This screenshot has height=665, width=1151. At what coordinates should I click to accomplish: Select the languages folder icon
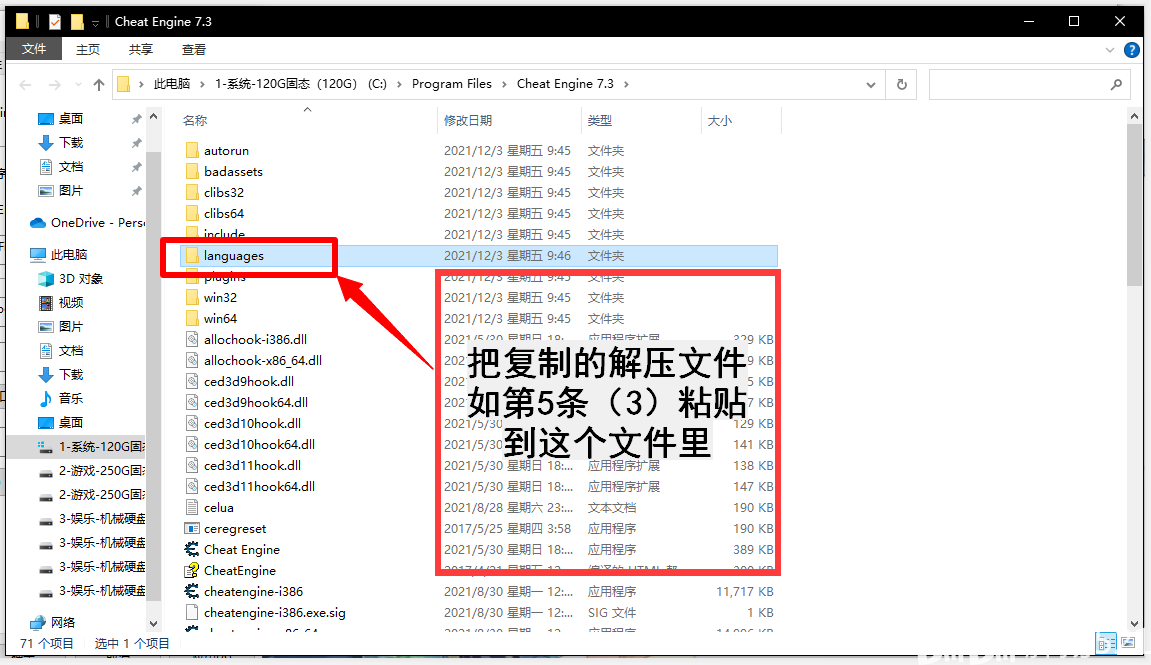[x=192, y=255]
